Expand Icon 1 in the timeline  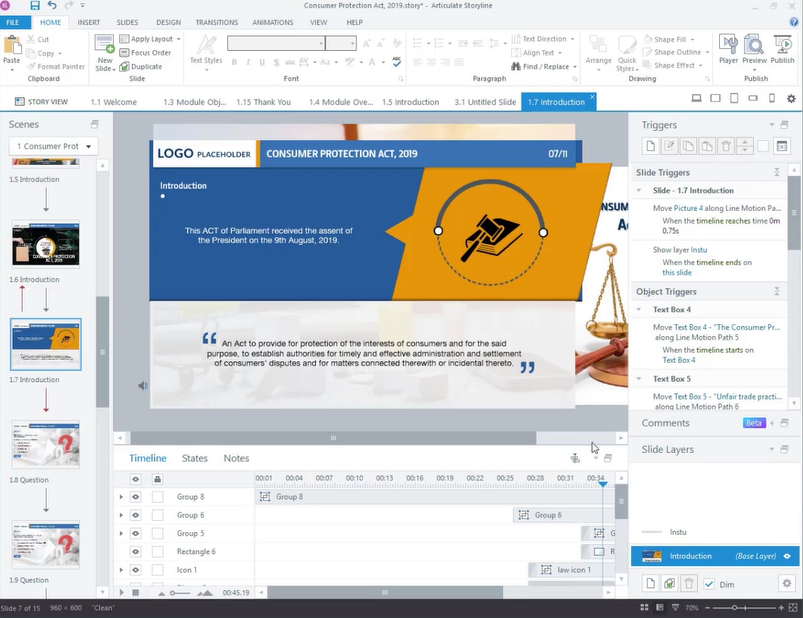point(121,570)
